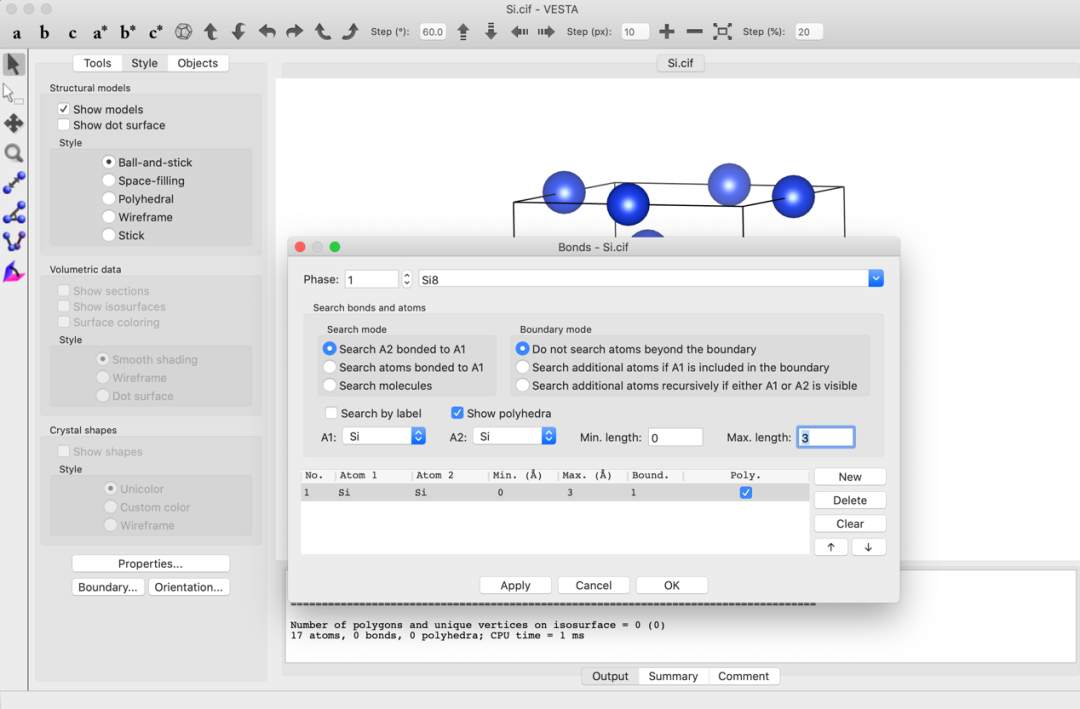The image size is (1080, 709).
Task: Open the phase name Si8 dropdown
Action: pyautogui.click(x=875, y=279)
